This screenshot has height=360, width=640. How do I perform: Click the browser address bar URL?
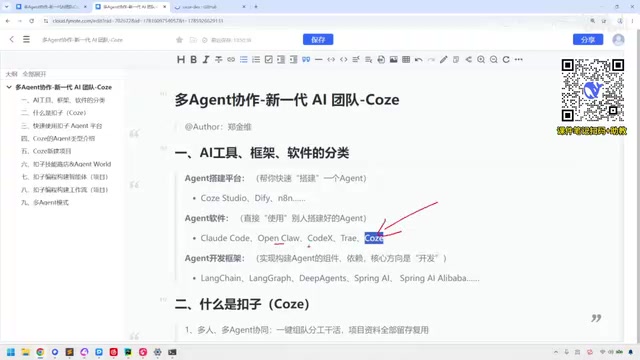[138, 20]
